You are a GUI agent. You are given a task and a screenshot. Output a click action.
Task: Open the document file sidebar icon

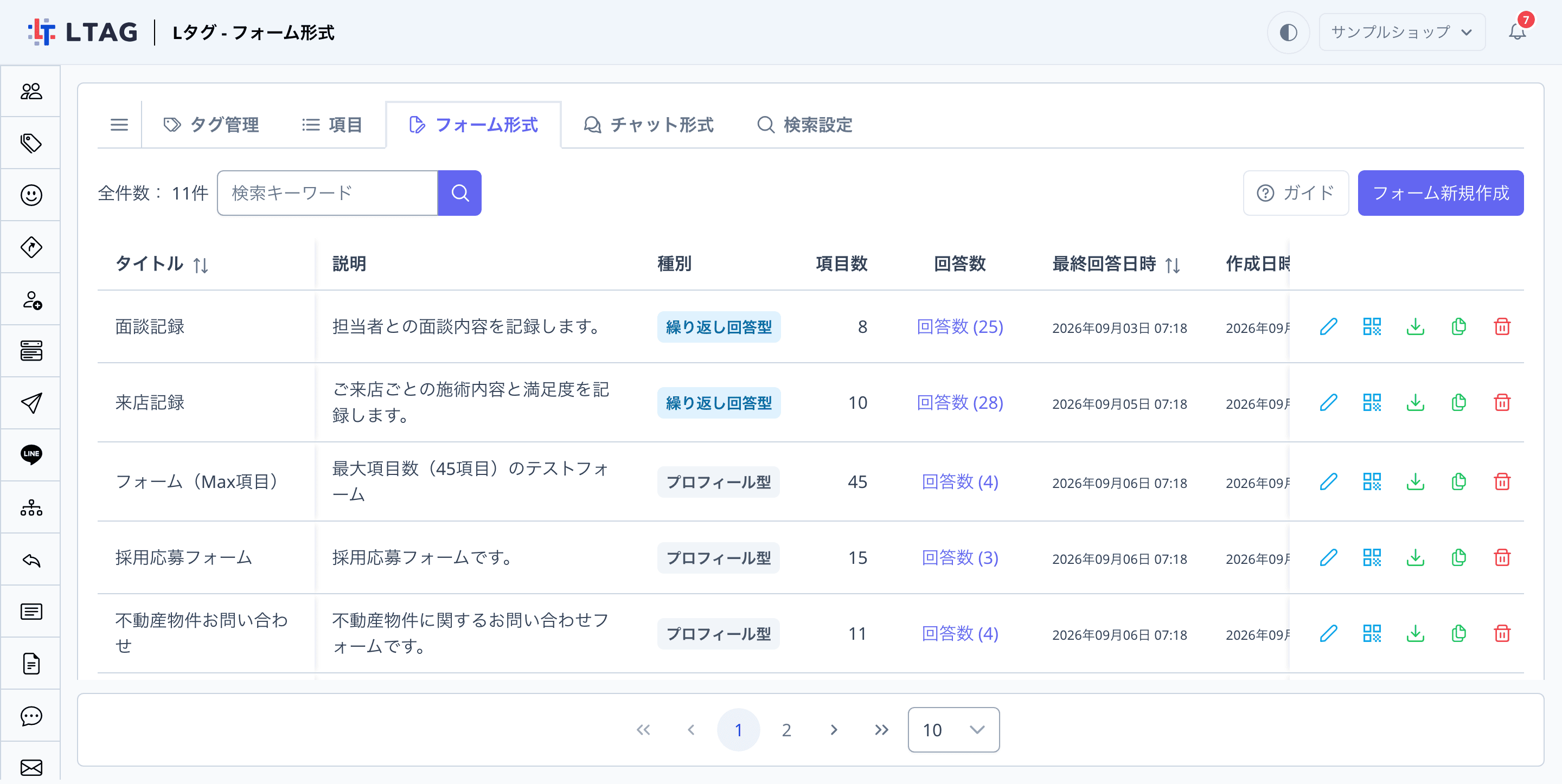pyautogui.click(x=31, y=664)
